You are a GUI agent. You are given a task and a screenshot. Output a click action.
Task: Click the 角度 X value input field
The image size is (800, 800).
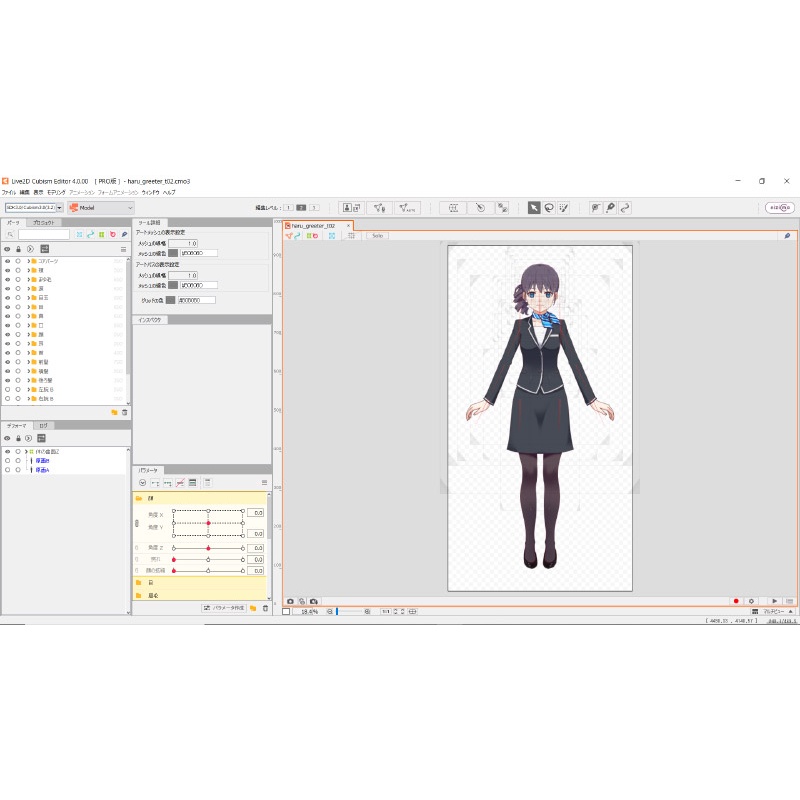(255, 512)
